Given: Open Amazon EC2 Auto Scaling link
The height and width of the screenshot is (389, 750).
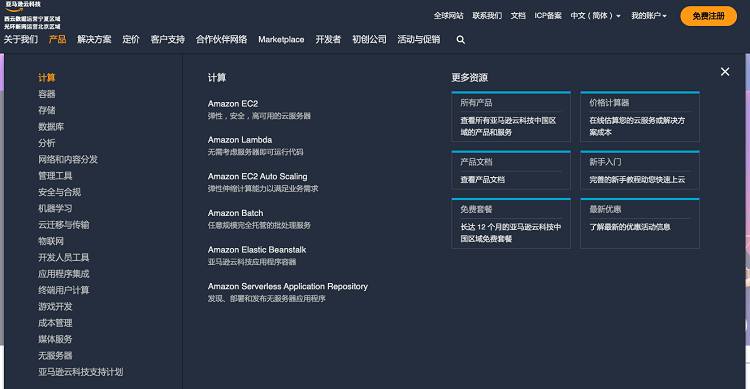Looking at the screenshot, I should click(x=257, y=177).
